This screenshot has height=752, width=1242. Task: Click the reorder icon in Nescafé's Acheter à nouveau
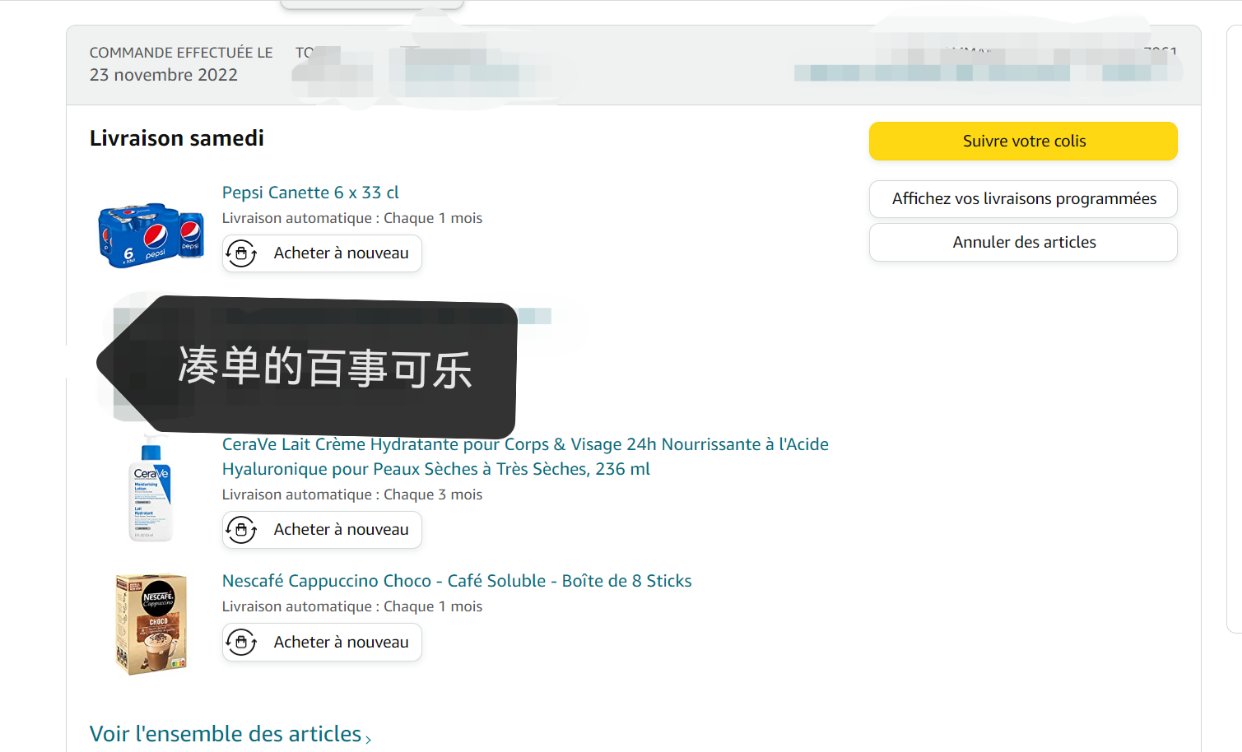241,642
